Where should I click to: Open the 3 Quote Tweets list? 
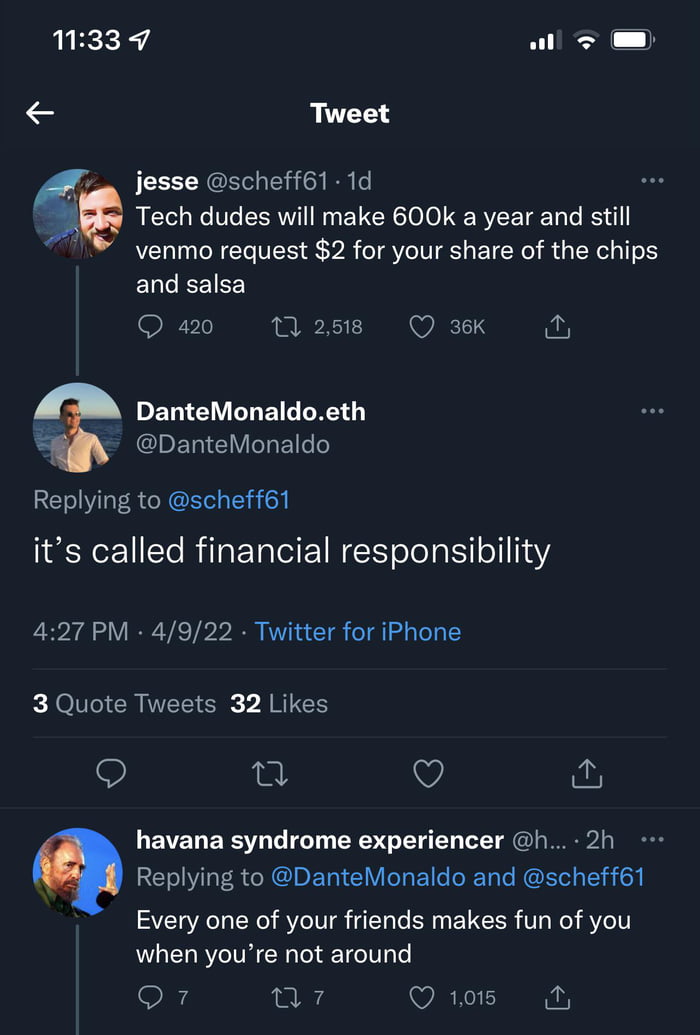[124, 704]
